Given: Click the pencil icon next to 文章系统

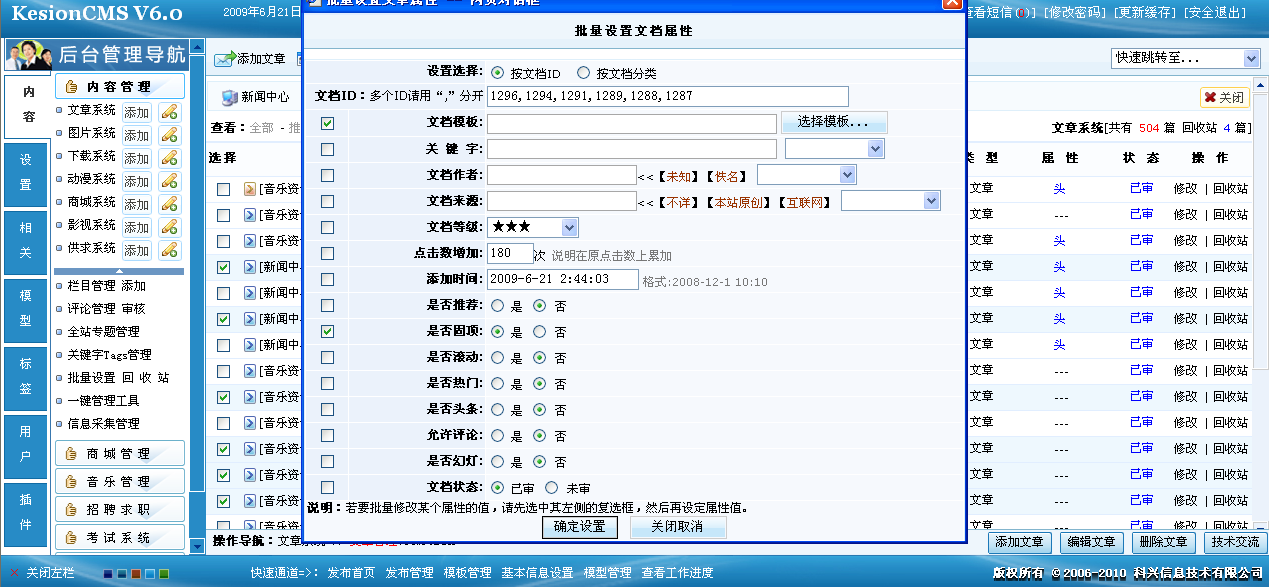Looking at the screenshot, I should (169, 112).
